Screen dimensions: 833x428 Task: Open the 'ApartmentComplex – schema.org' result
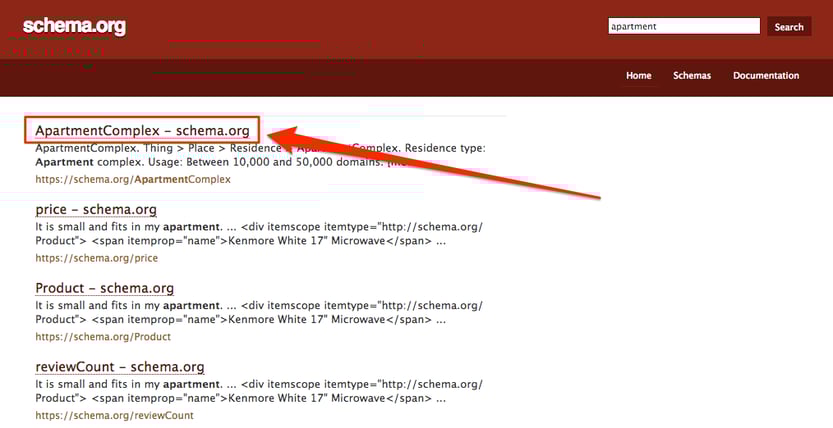[x=142, y=130]
